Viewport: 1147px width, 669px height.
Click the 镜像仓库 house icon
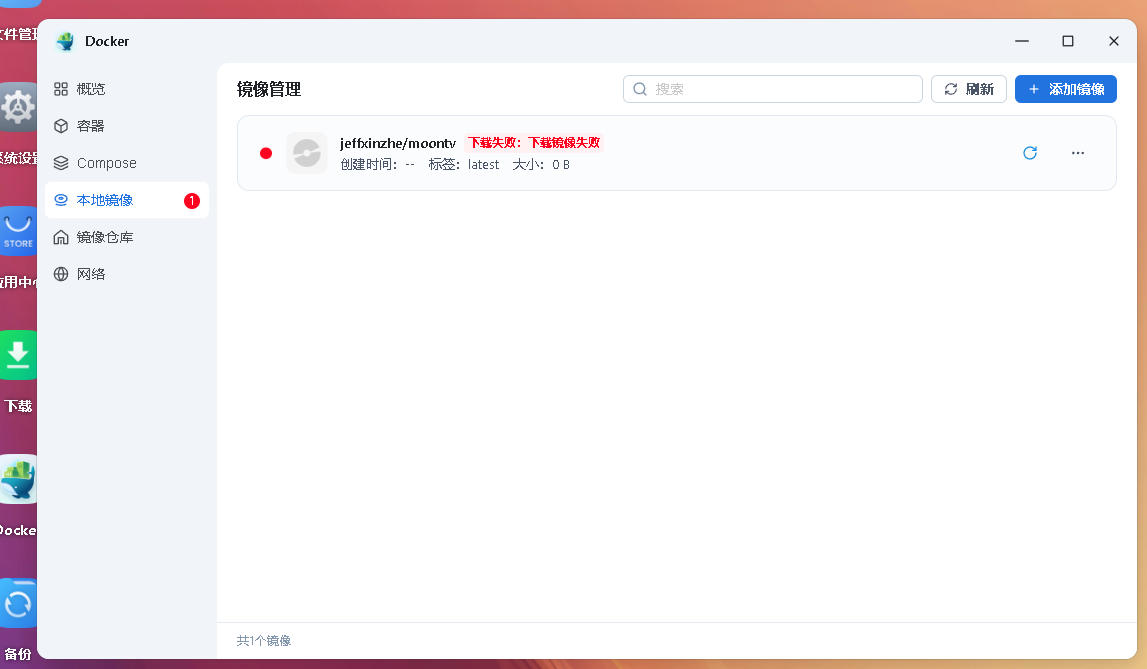(61, 237)
